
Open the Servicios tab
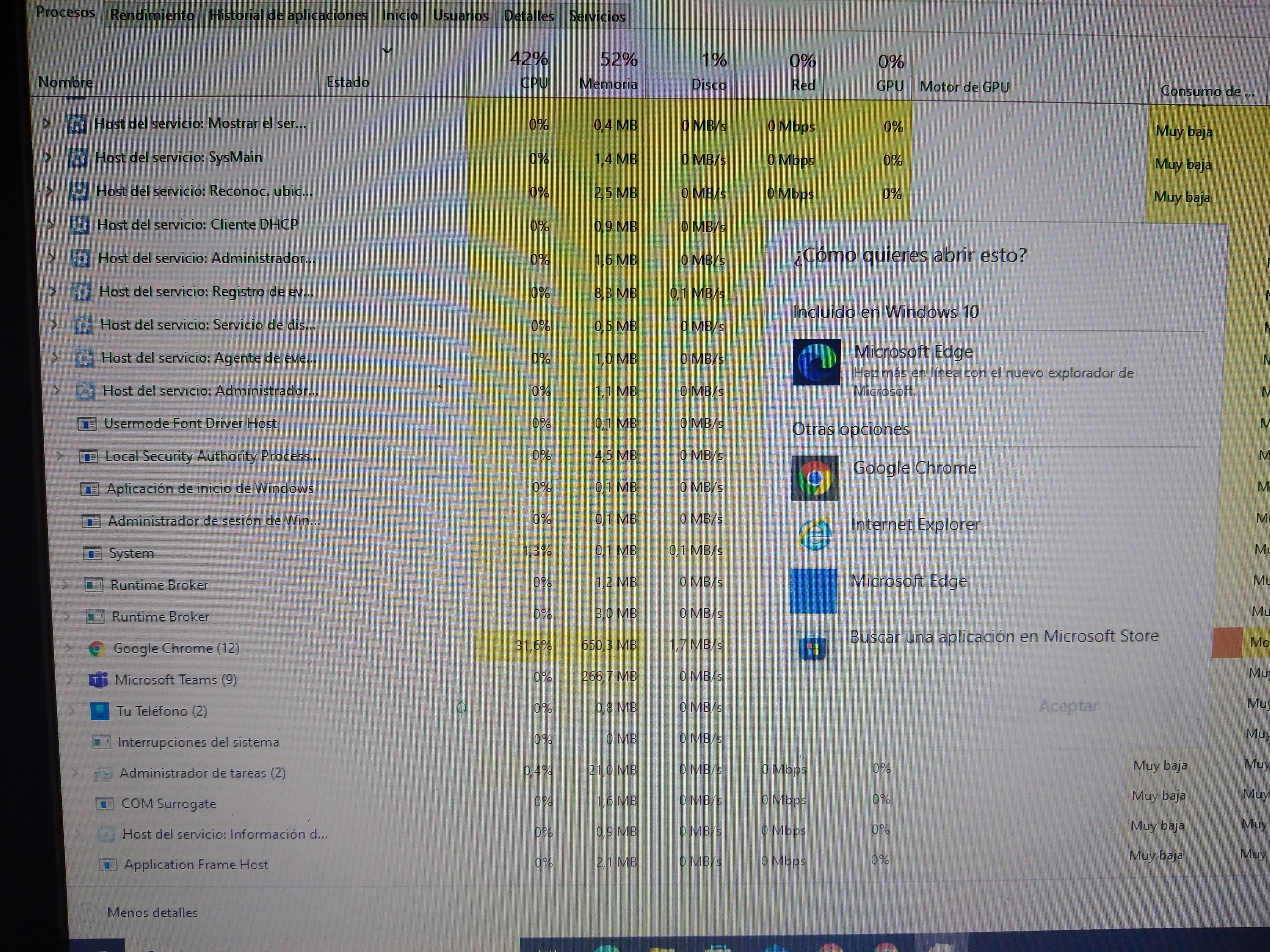597,17
